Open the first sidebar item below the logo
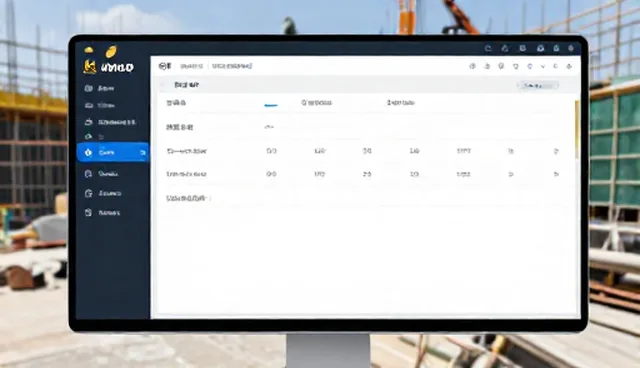640x368 pixels. (99, 88)
